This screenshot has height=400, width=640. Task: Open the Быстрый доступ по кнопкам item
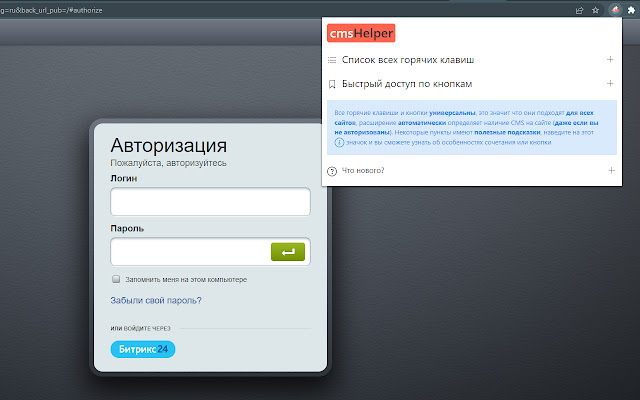(x=407, y=84)
